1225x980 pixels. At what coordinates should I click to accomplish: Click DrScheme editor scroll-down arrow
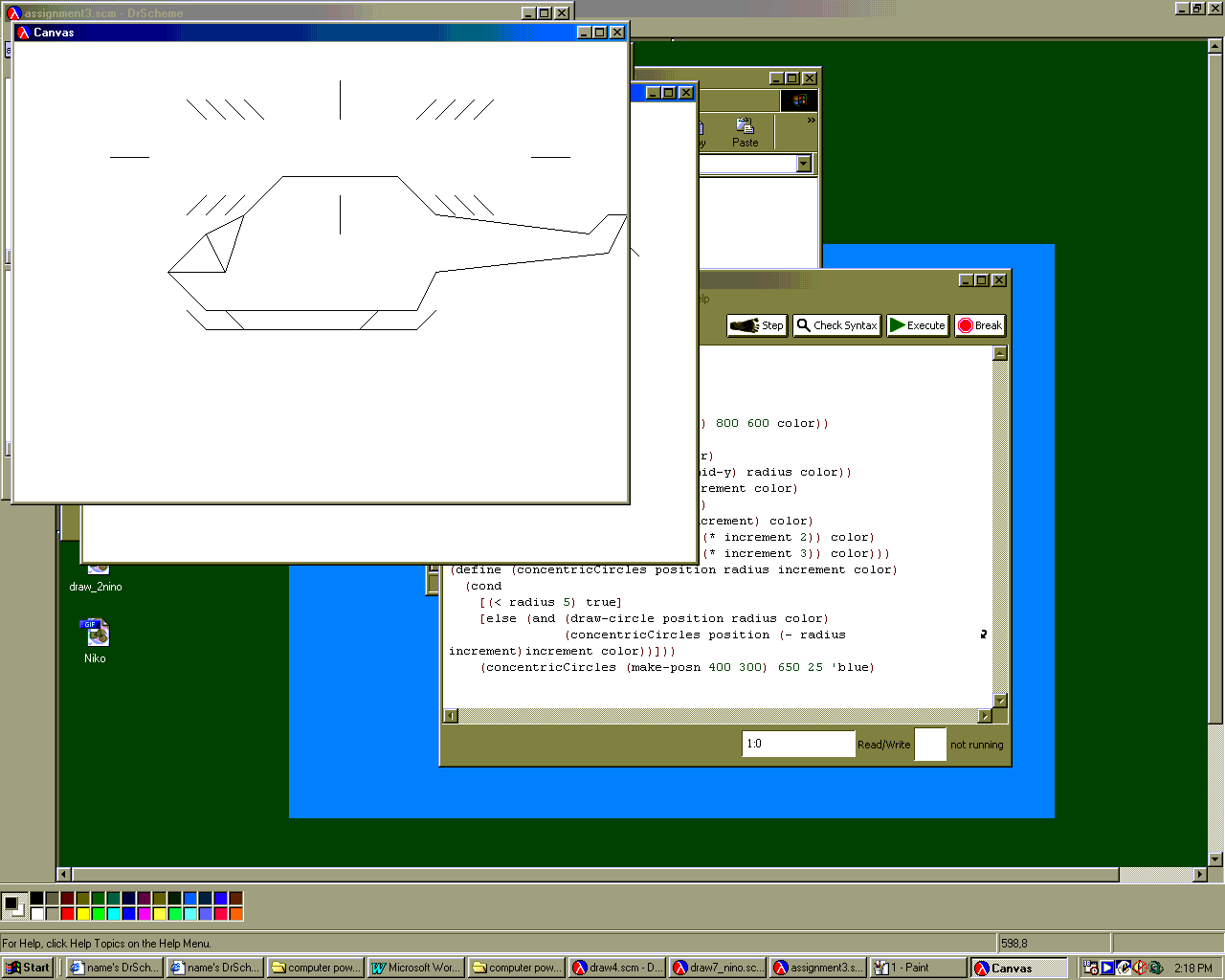pyautogui.click(x=1000, y=701)
